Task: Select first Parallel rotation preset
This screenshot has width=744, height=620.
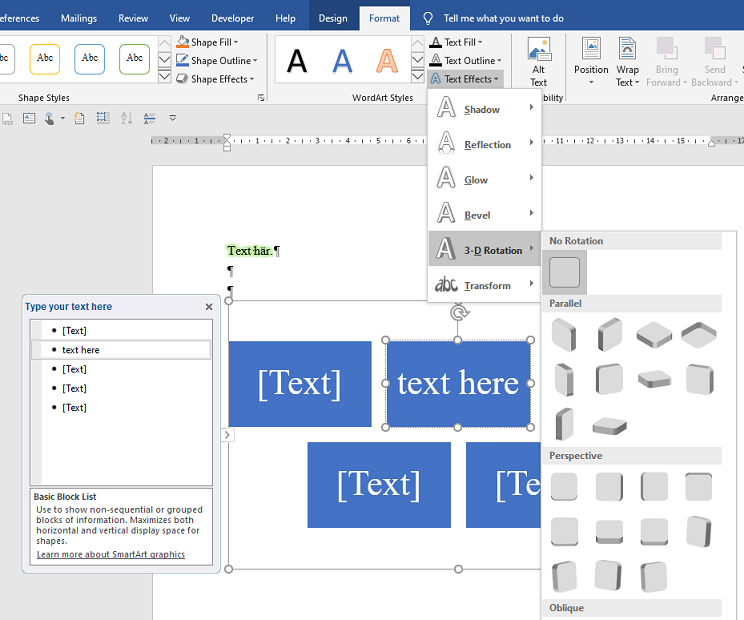Action: (x=564, y=335)
